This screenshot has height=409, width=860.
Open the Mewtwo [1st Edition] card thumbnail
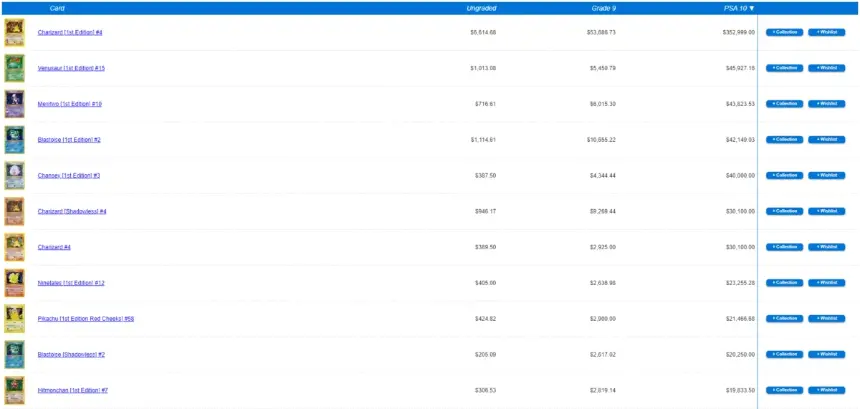pyautogui.click(x=14, y=104)
